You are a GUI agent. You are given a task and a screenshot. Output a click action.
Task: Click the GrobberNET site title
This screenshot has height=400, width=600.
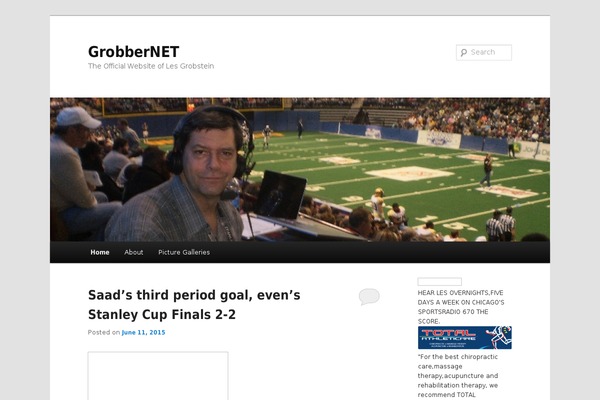coord(134,52)
